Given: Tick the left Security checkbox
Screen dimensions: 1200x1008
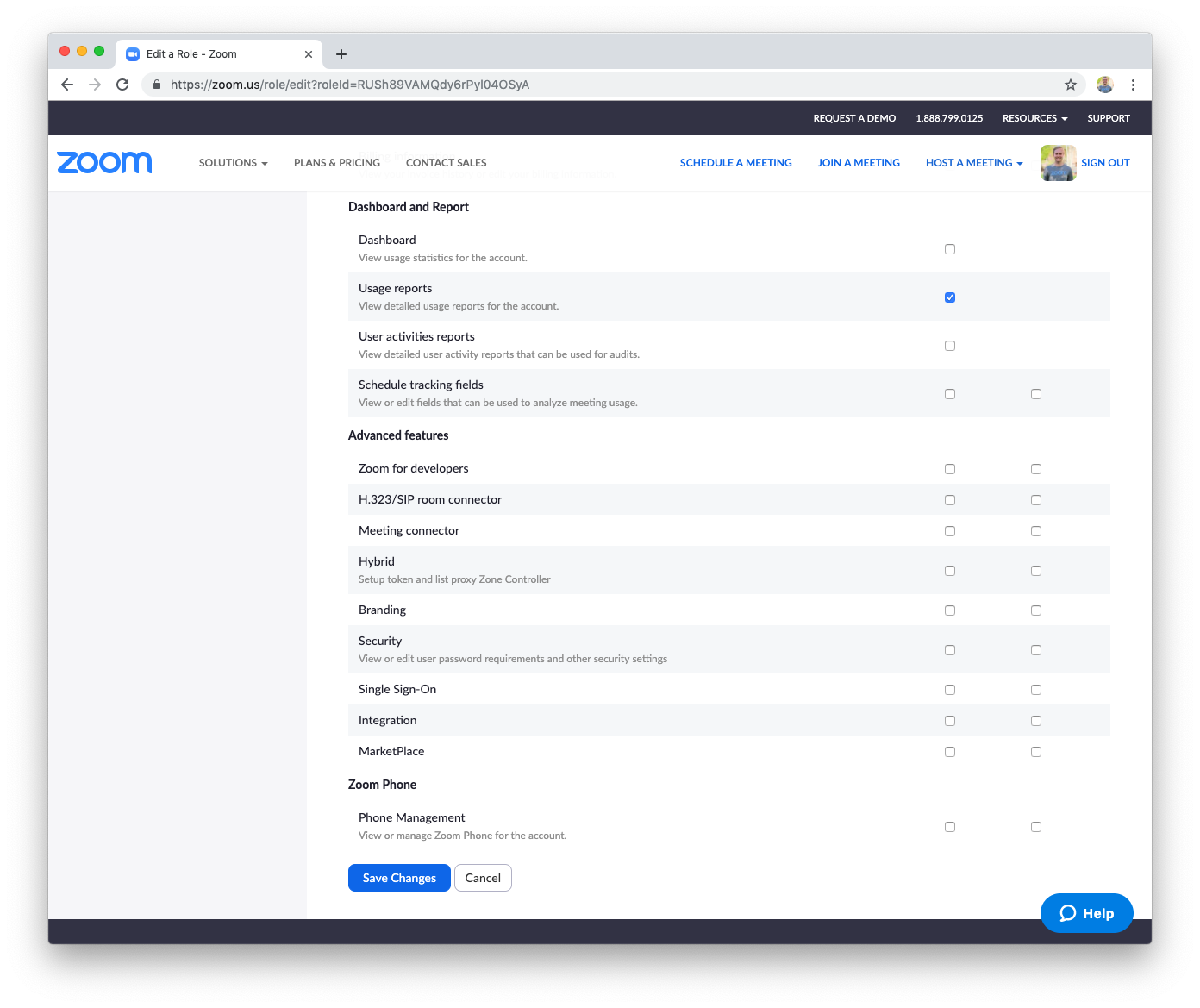Looking at the screenshot, I should coord(950,650).
